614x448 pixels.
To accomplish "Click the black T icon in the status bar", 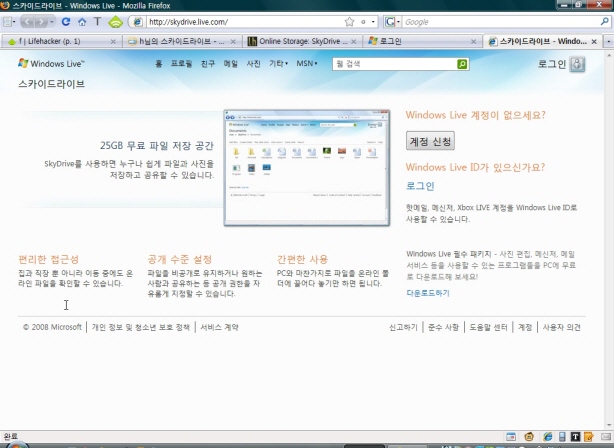I will point(575,436).
